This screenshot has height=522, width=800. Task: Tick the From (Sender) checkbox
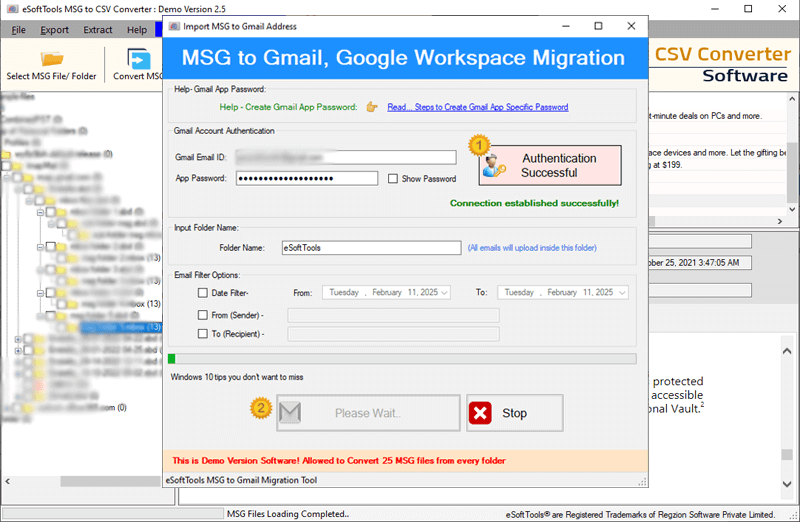[203, 315]
